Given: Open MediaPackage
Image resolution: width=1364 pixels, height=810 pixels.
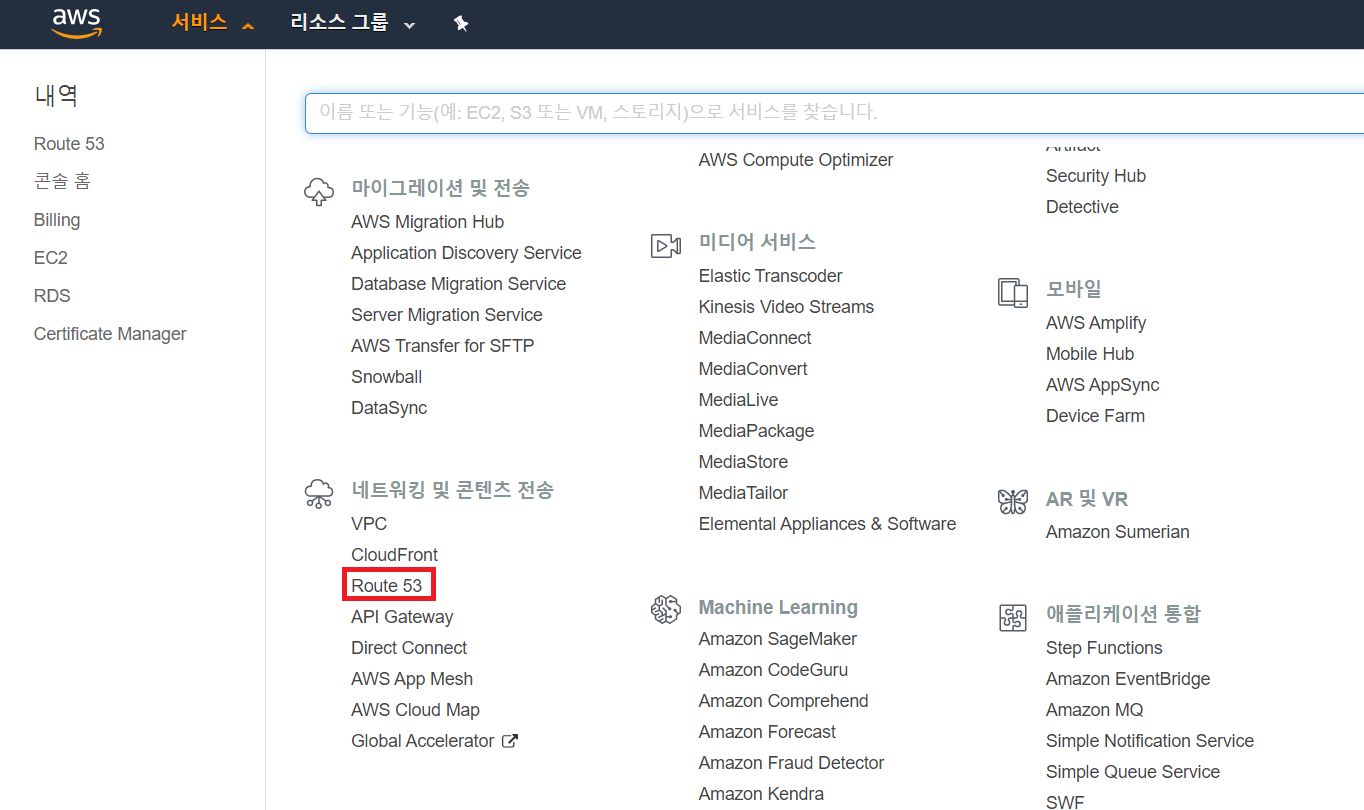Looking at the screenshot, I should [756, 431].
